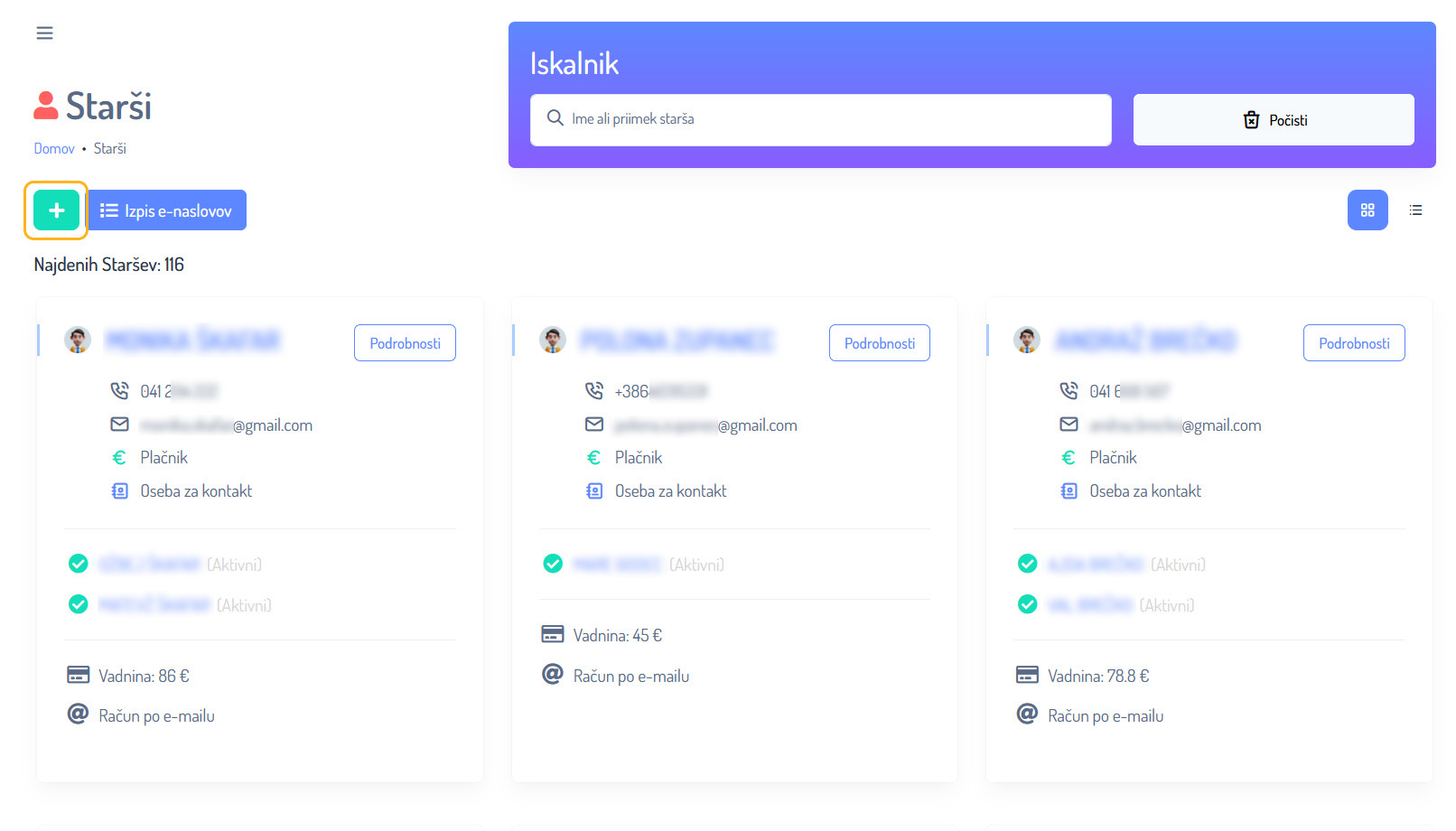Screen dimensions: 1456x831
Task: Switch to list view
Action: point(1415,210)
